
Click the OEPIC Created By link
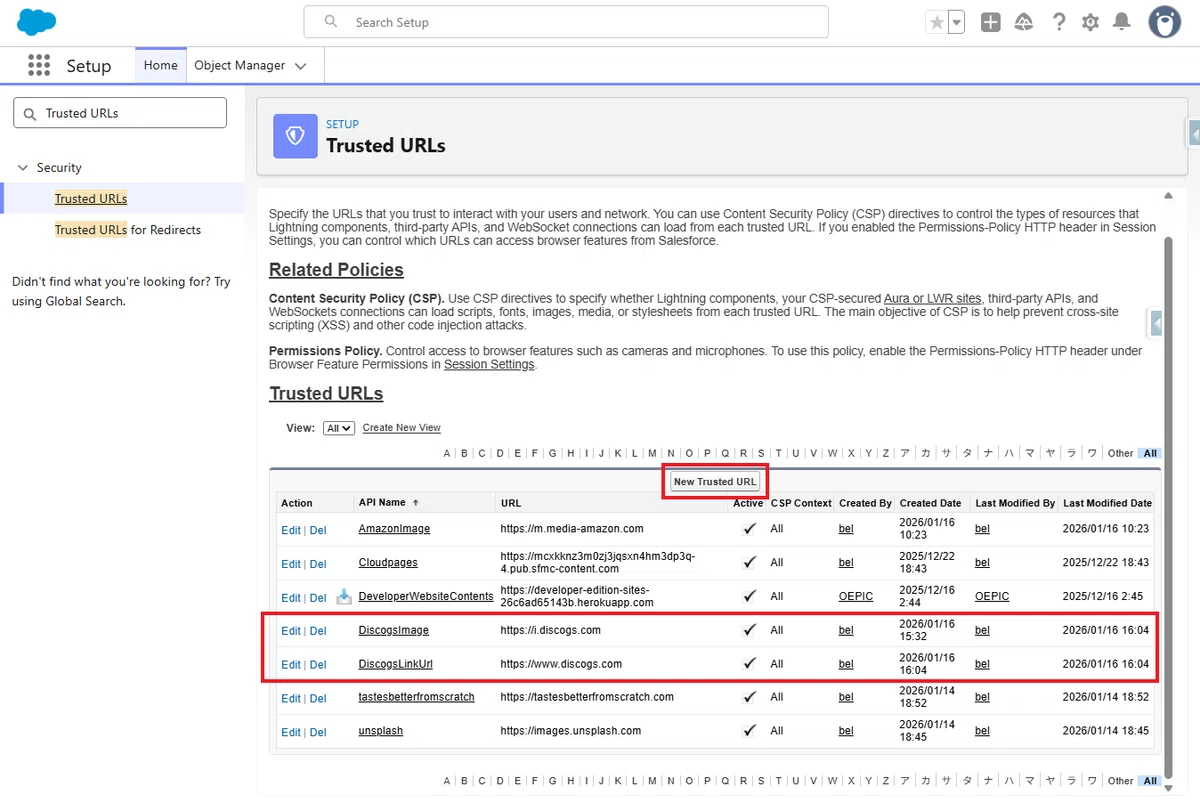[856, 596]
